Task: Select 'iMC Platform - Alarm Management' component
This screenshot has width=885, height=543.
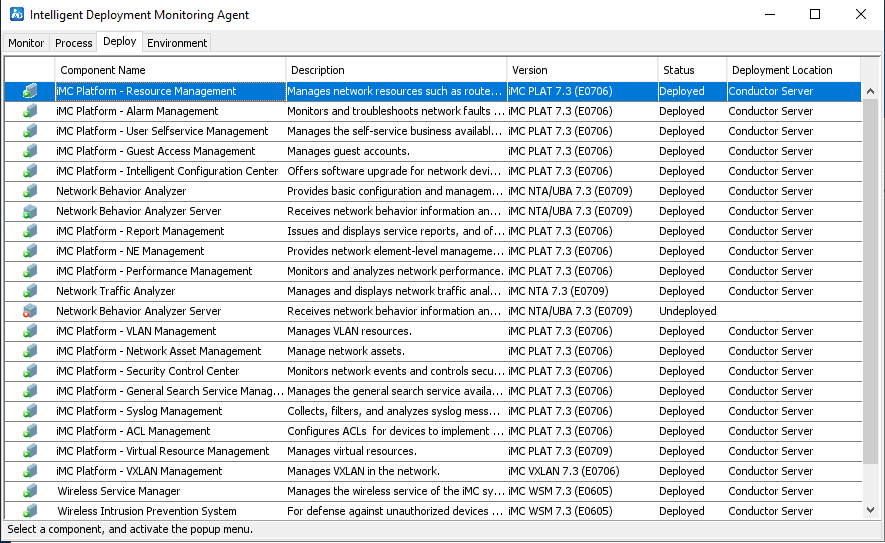Action: (x=137, y=111)
